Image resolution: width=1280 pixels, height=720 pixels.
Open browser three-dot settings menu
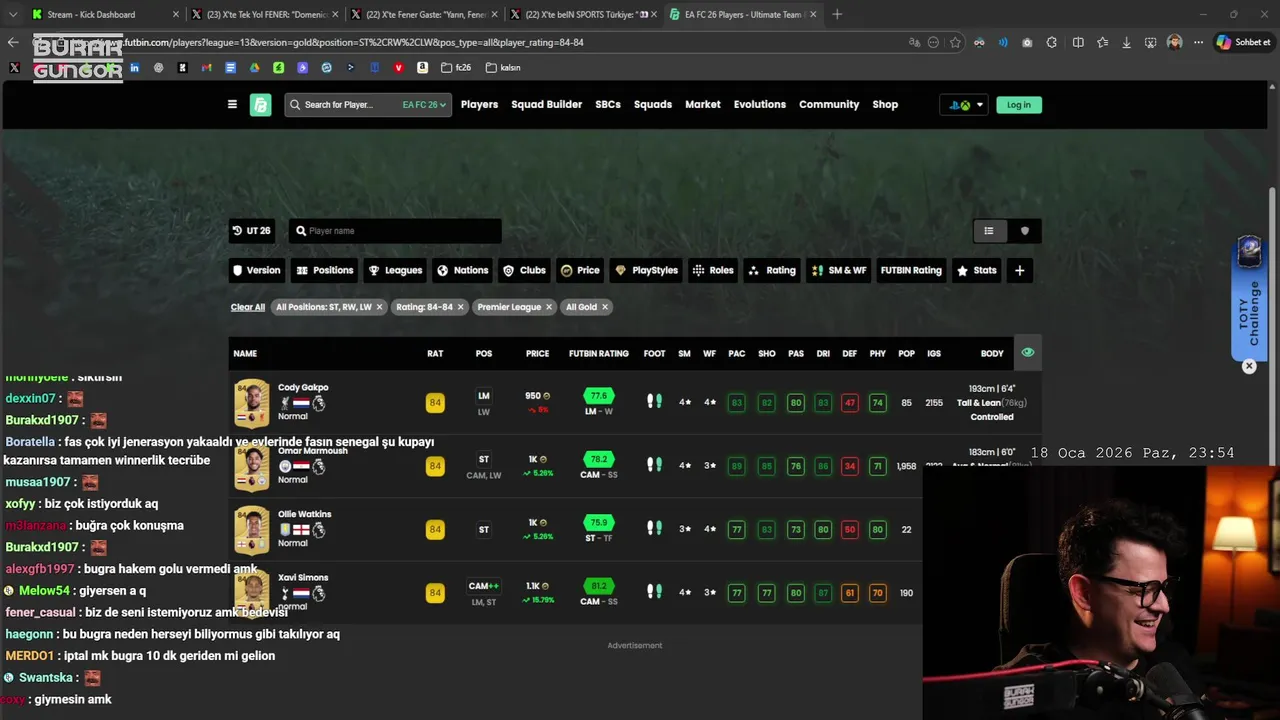pos(1198,43)
